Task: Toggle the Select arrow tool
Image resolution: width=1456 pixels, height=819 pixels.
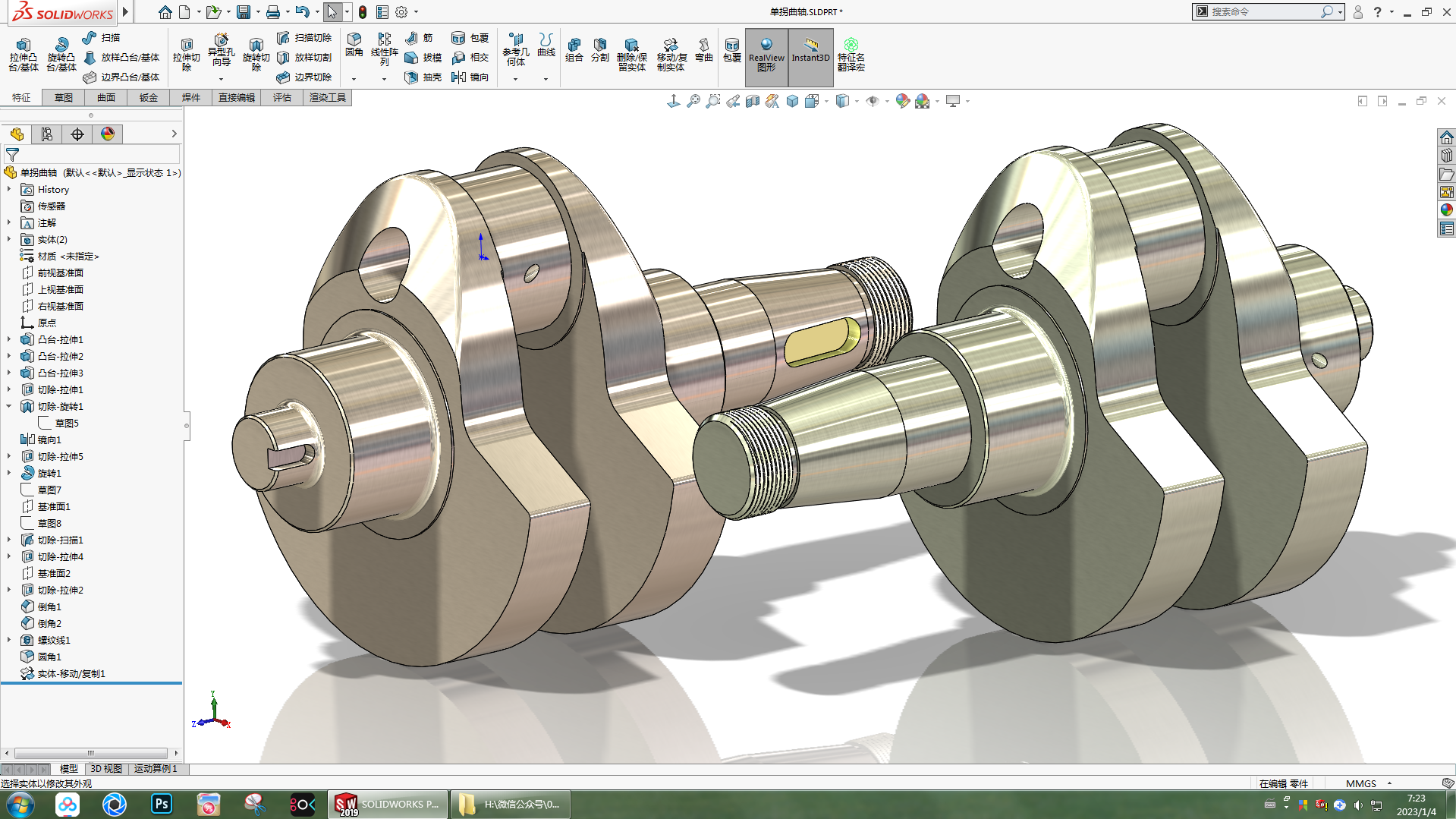Action: click(x=332, y=12)
